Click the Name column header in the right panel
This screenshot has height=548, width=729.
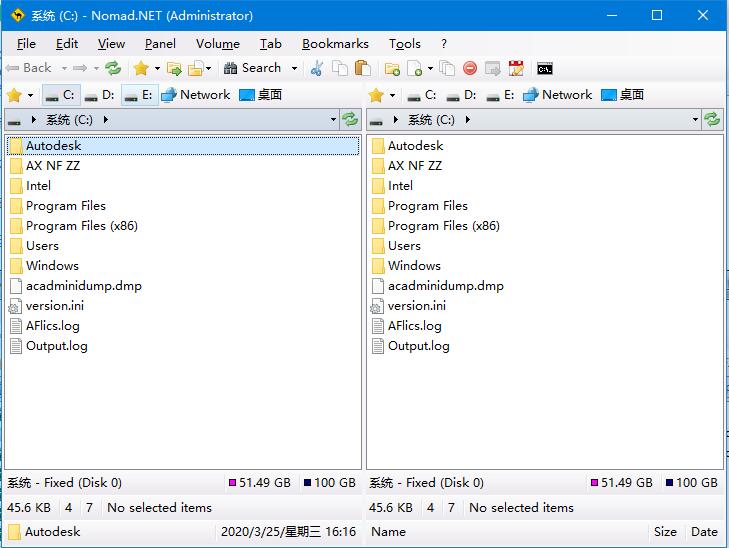click(x=388, y=532)
